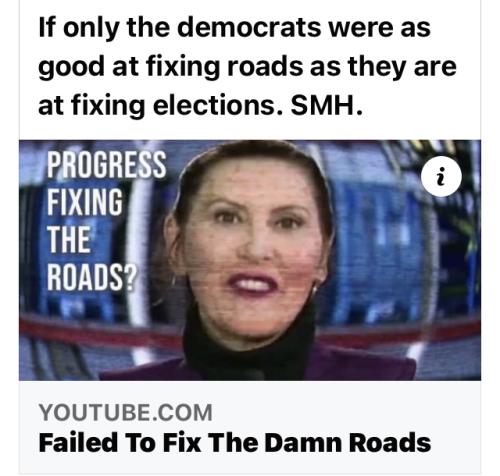Viewport: 500px width, 476px height.
Task: Click the 'at fixing elections' text line
Action: [200, 105]
